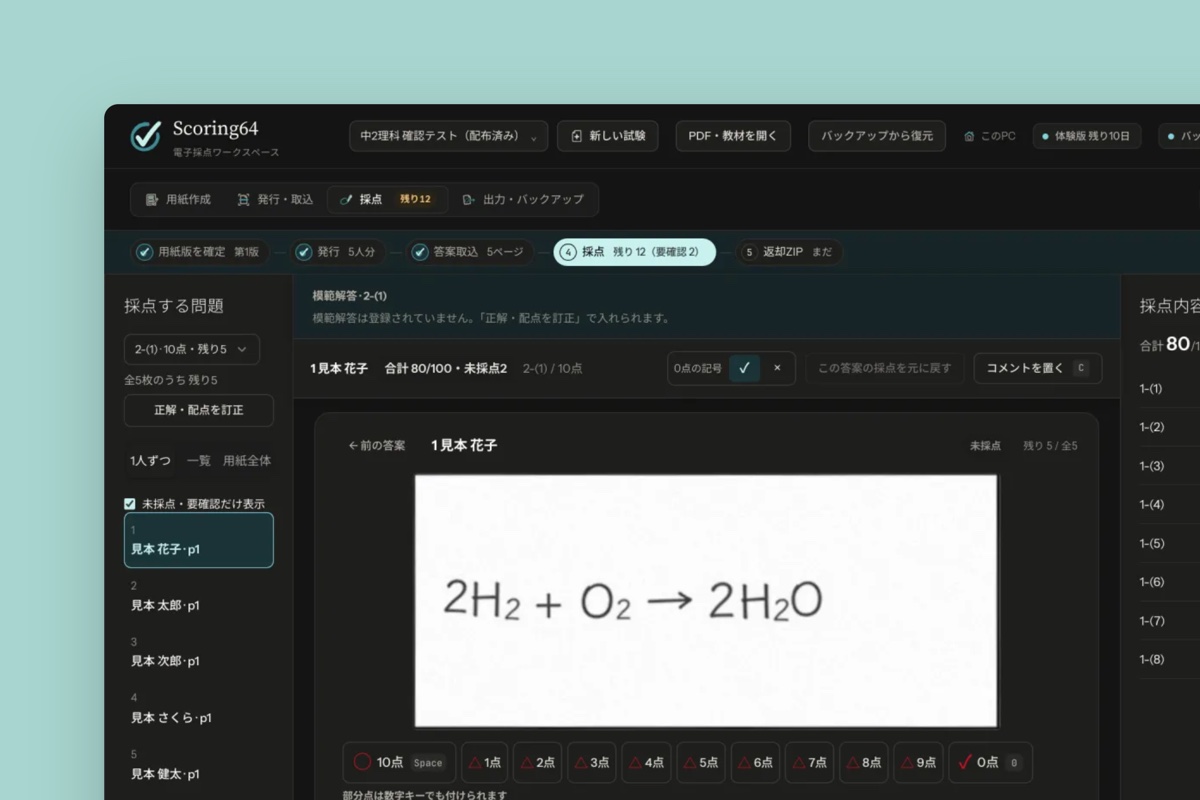Click この答案の採点を元に戻す
1200x800 pixels.
(x=885, y=368)
